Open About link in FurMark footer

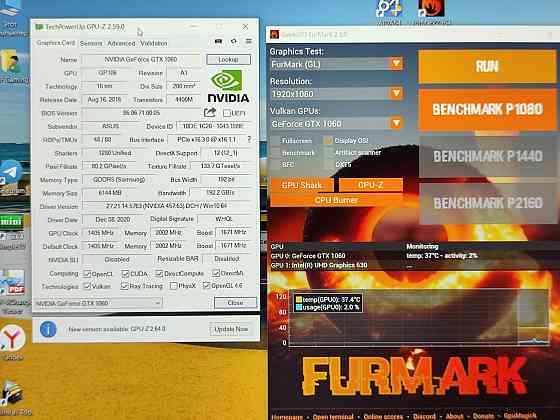[454, 416]
